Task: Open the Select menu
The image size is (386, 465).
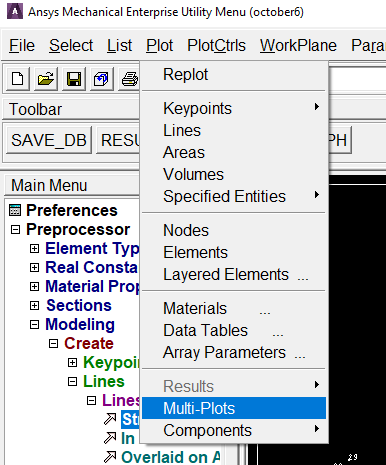Action: coord(71,45)
